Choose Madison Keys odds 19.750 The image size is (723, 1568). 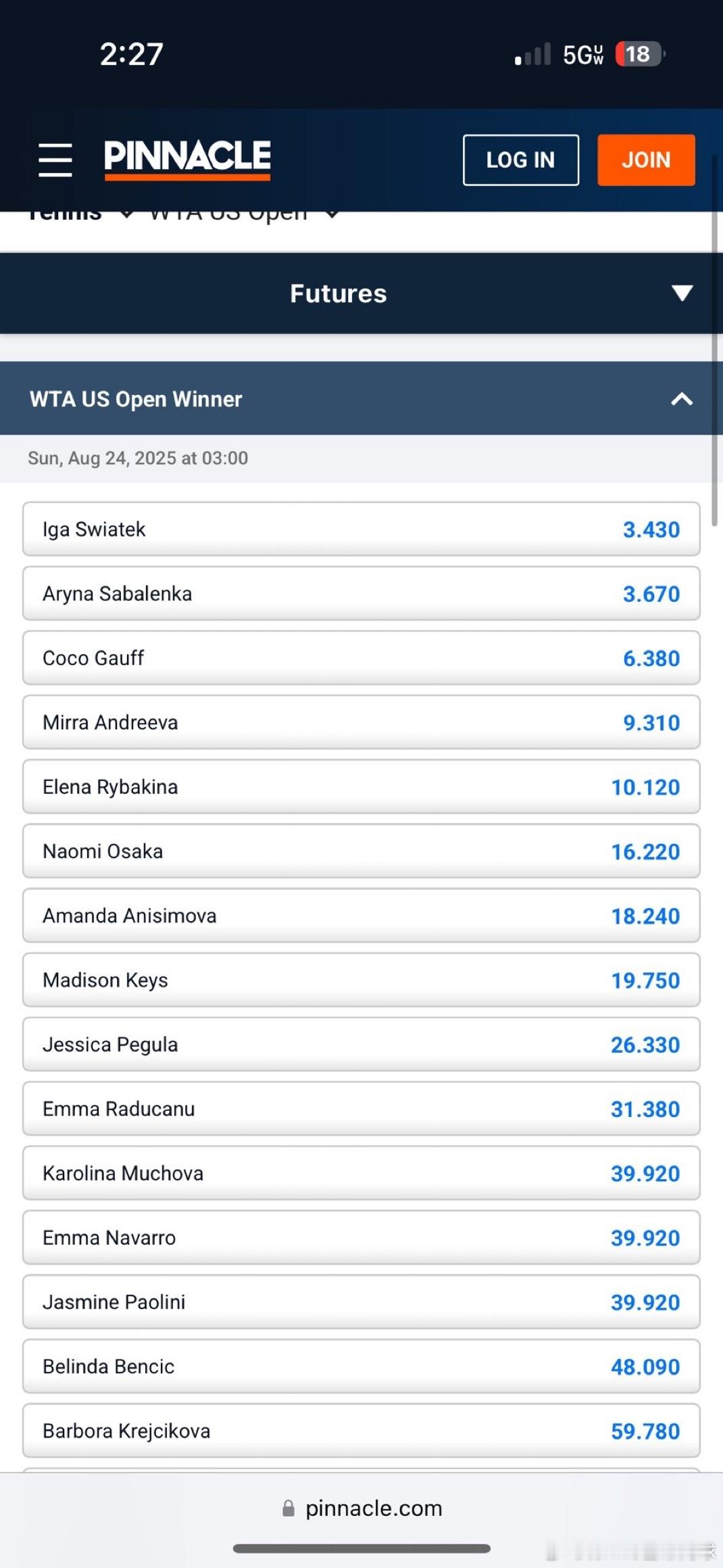tap(361, 980)
